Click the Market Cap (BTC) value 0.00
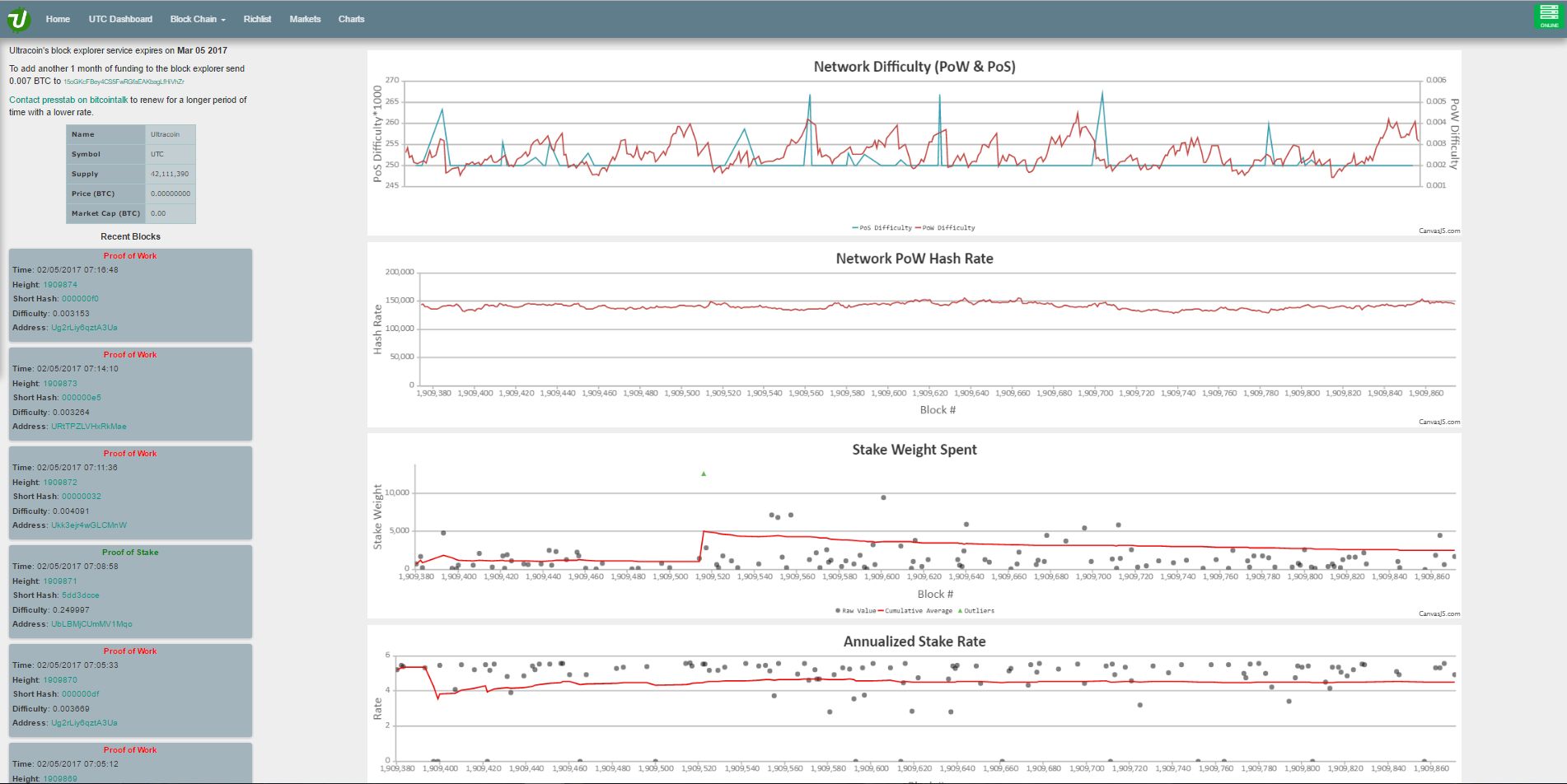The width and height of the screenshot is (1567, 784). (158, 213)
